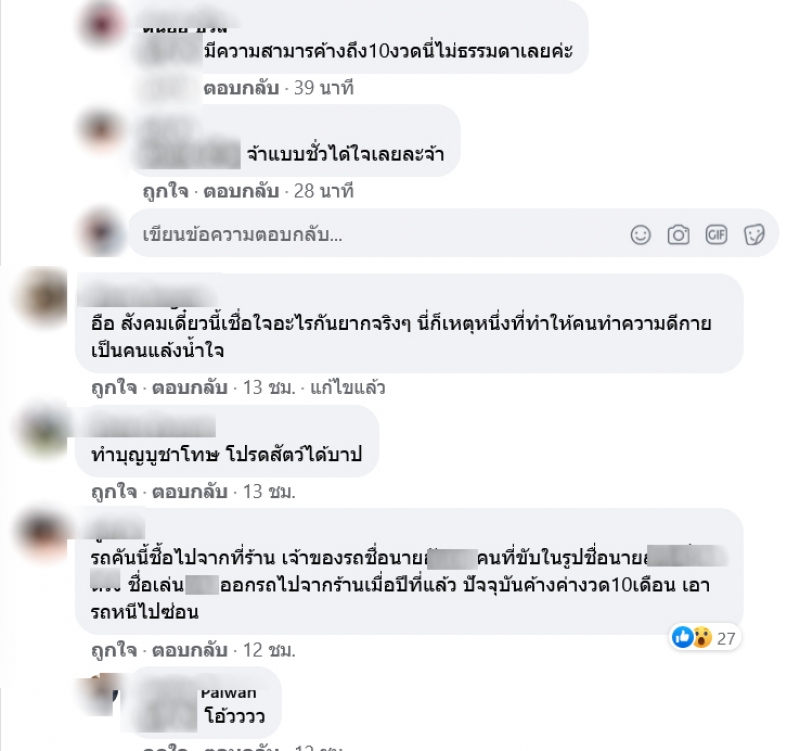
Task: Click ถูกใจ on the 12 ชม. comment
Action: tap(114, 650)
